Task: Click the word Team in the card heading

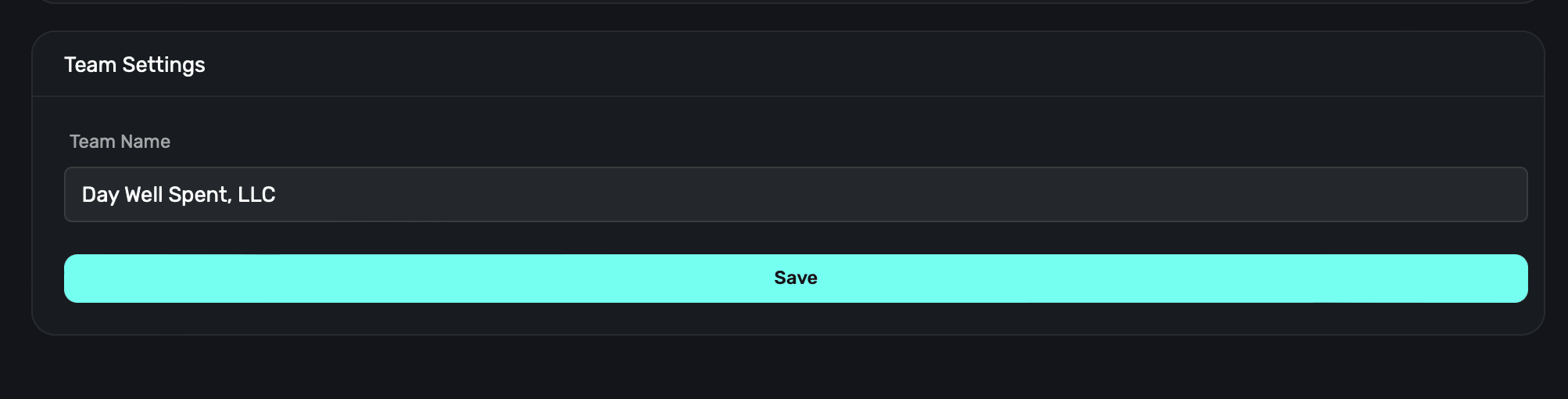Action: pos(90,65)
